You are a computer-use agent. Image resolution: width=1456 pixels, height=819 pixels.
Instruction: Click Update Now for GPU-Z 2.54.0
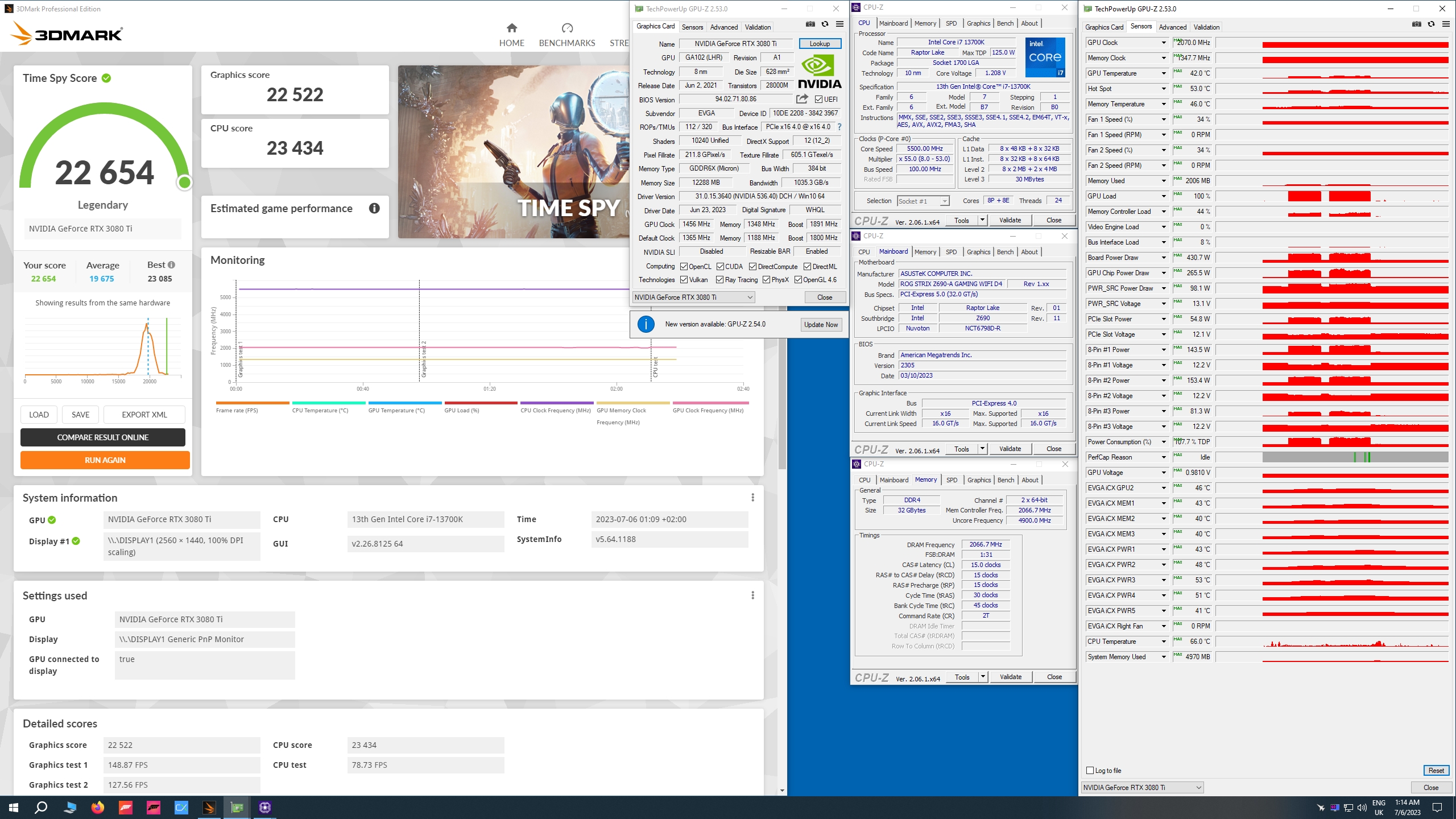[x=821, y=325]
